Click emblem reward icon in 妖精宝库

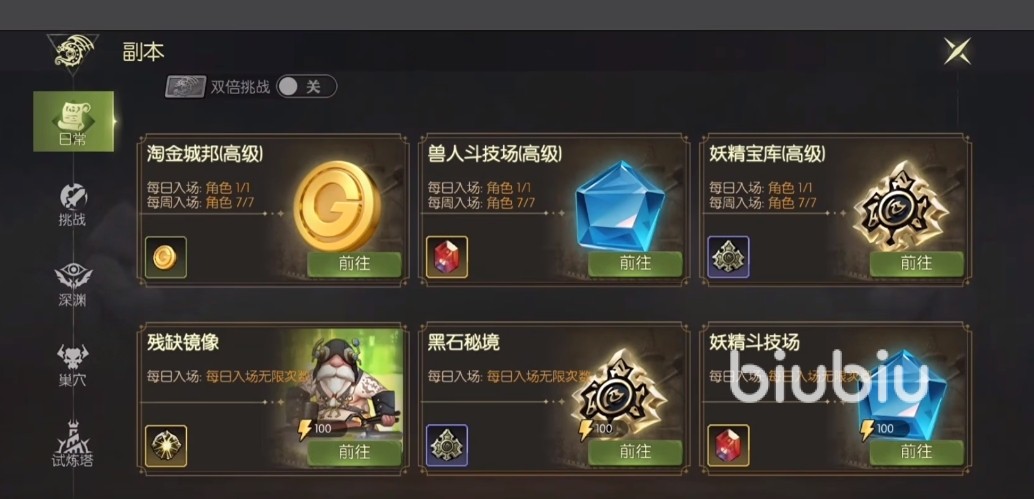click(x=728, y=257)
